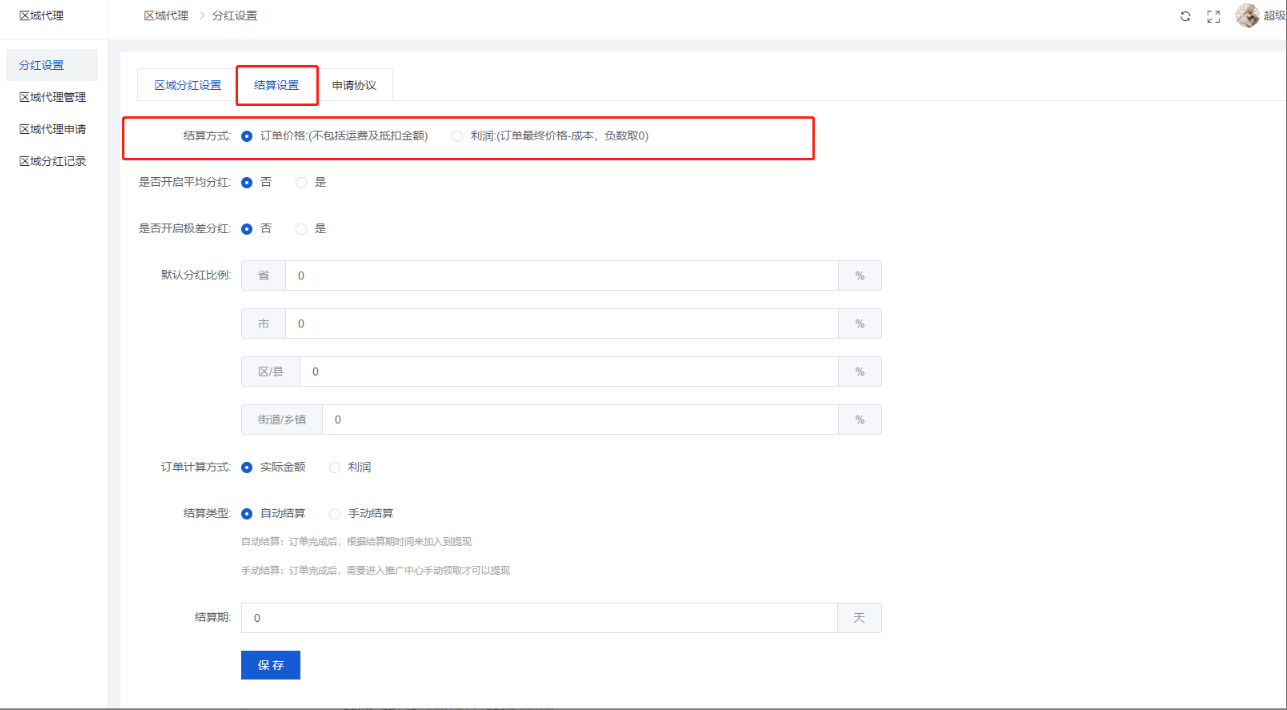Click the 保存 button

coord(270,665)
